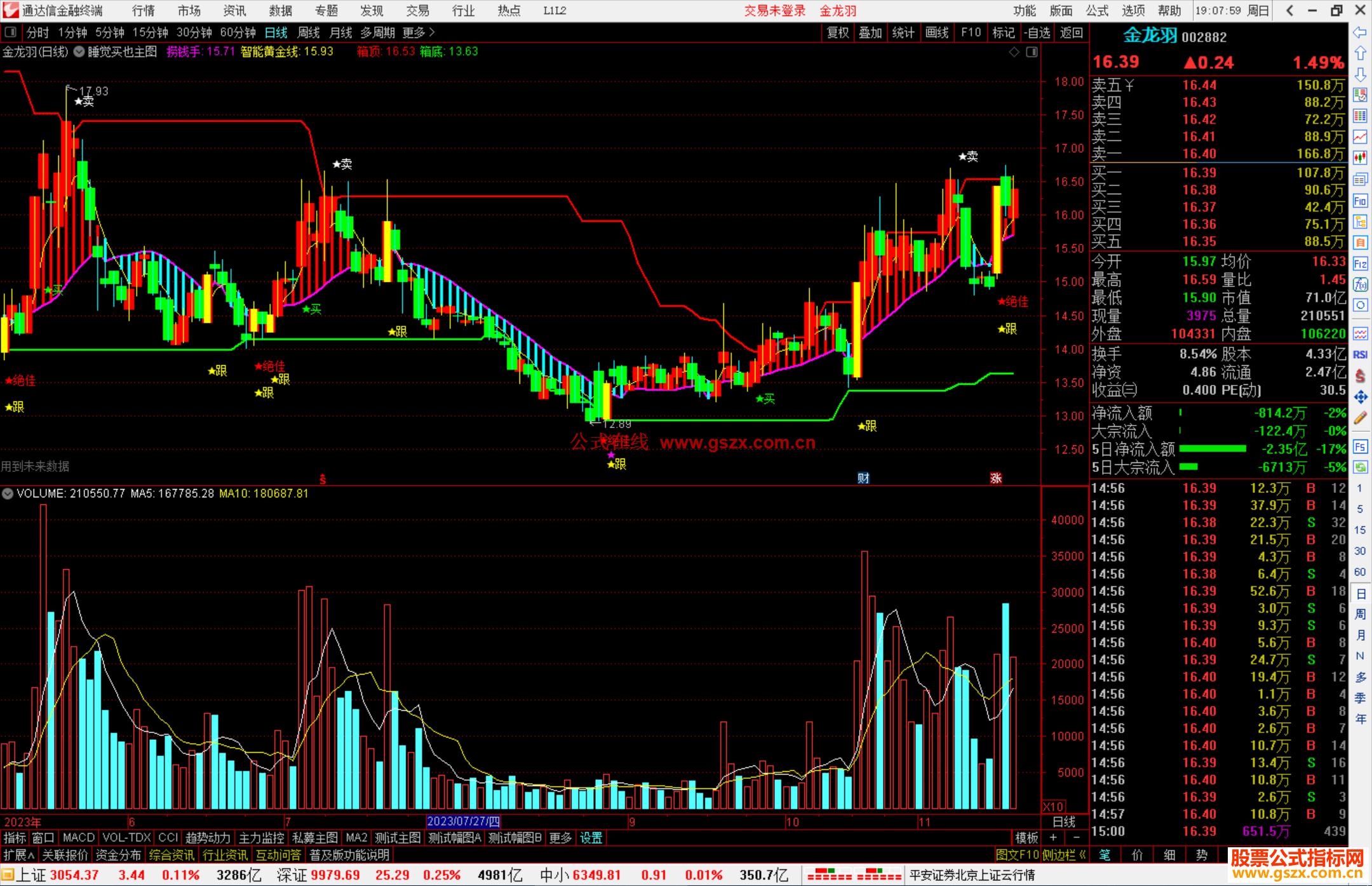This screenshot has height=886, width=1372.
Task: Open the candlestick chart sidebar icon
Action: point(1360,158)
